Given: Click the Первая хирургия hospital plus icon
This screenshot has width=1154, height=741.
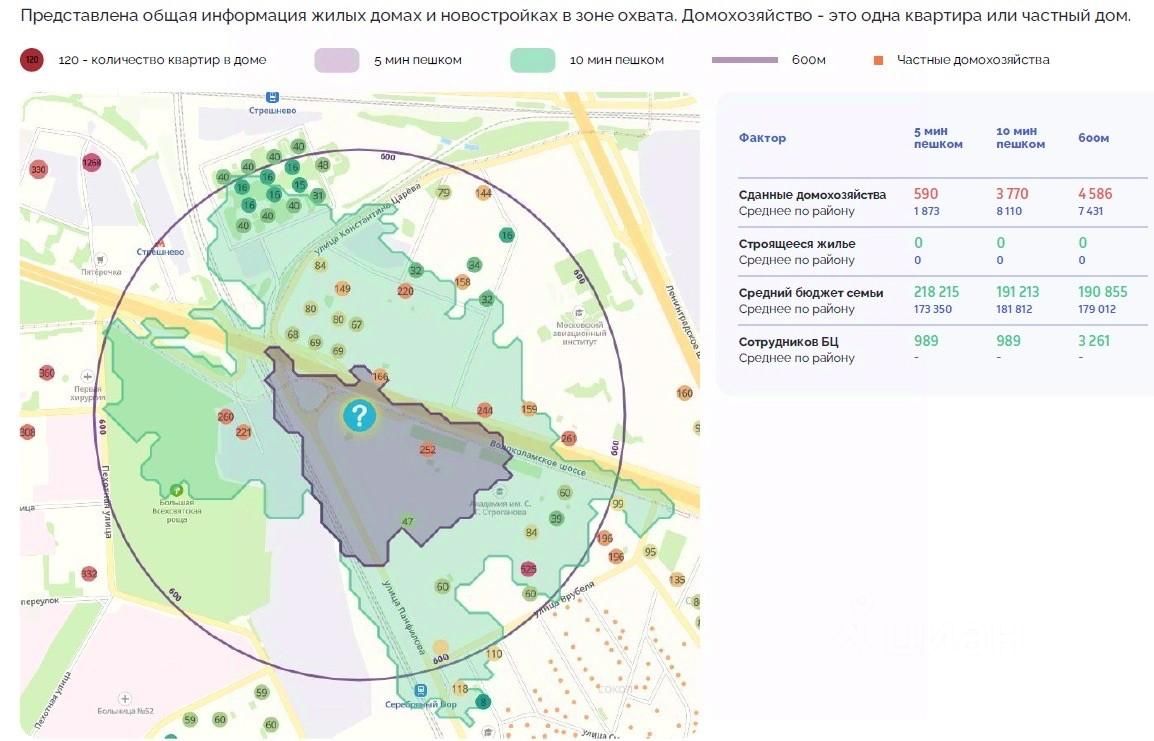Looking at the screenshot, I should coord(87,376).
